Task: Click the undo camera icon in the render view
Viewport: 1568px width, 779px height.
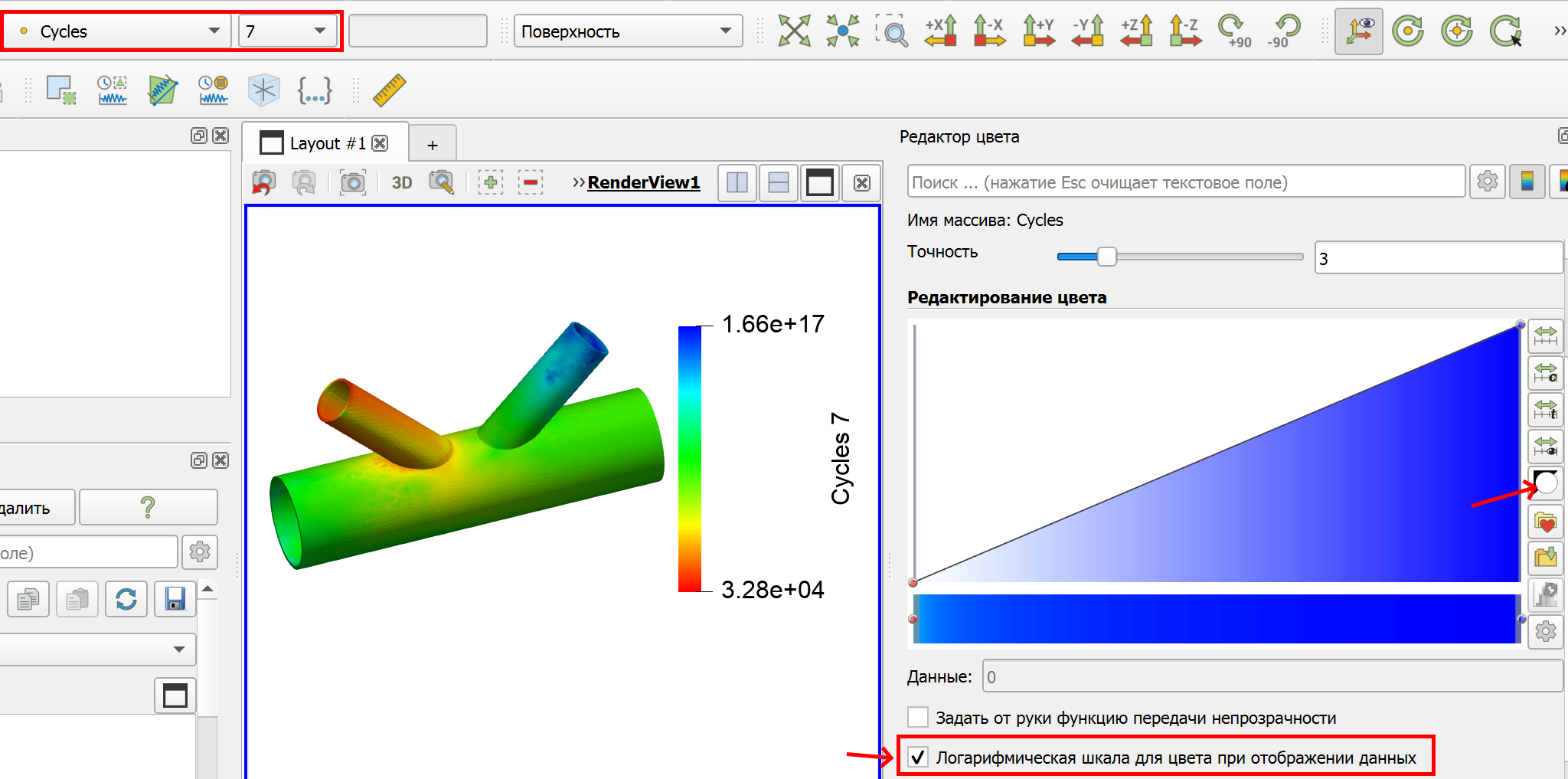Action: [264, 183]
